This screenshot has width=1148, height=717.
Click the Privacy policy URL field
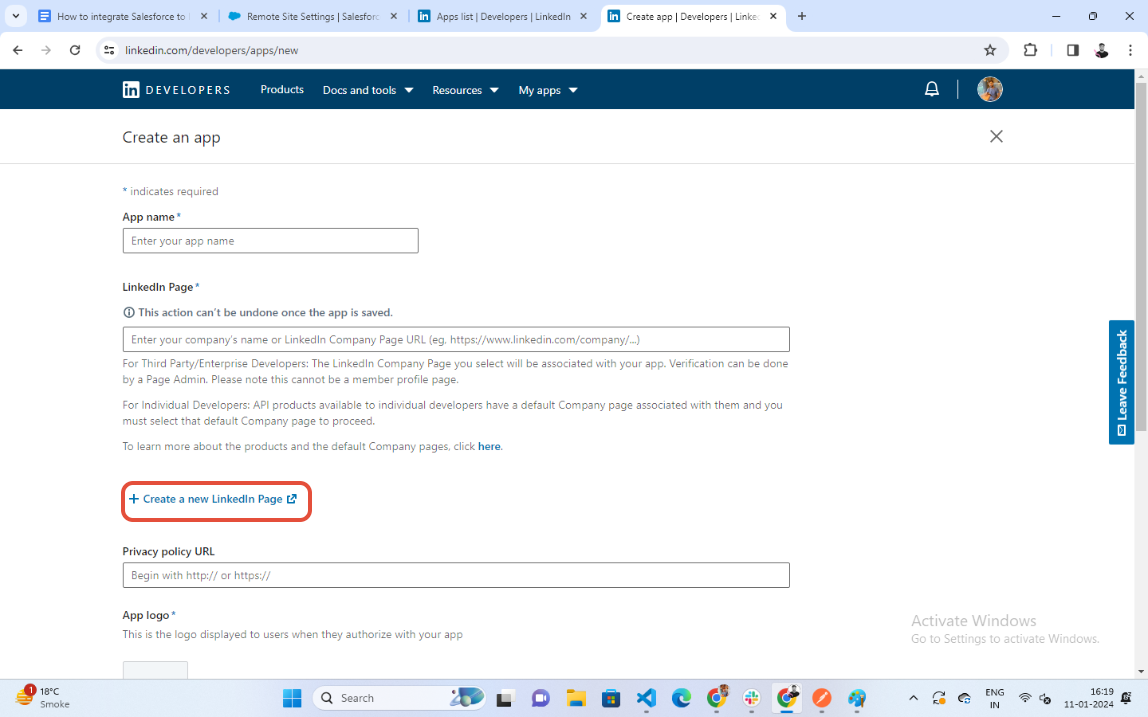coord(455,575)
